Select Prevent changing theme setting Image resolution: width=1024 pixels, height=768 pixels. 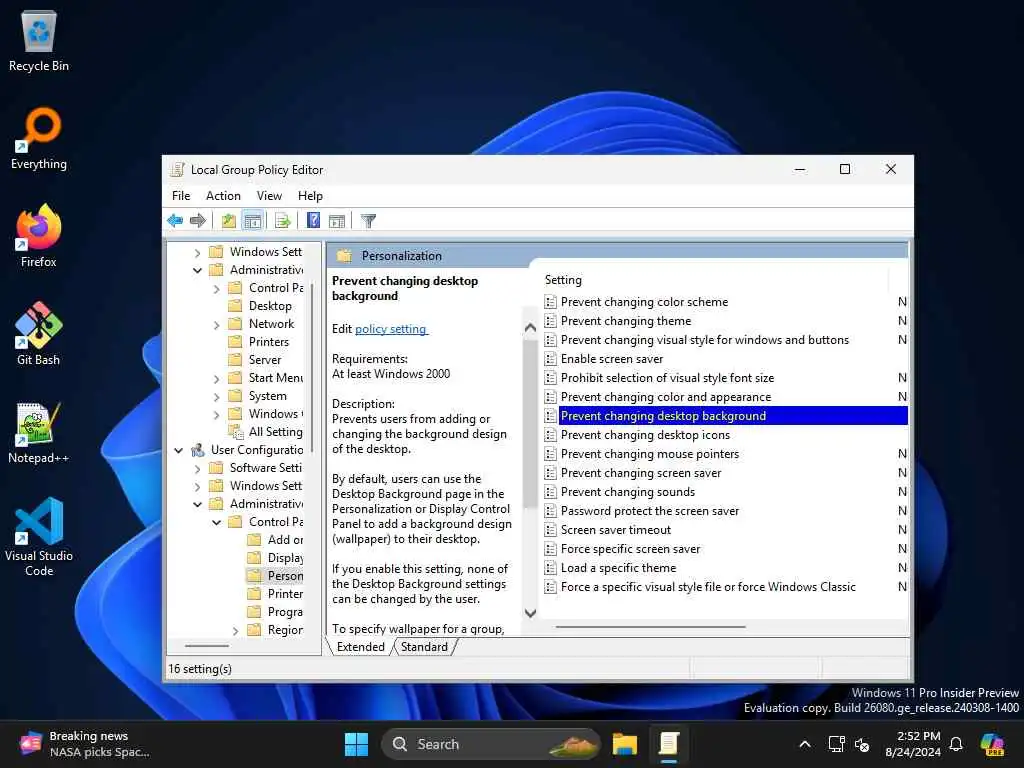[626, 321]
